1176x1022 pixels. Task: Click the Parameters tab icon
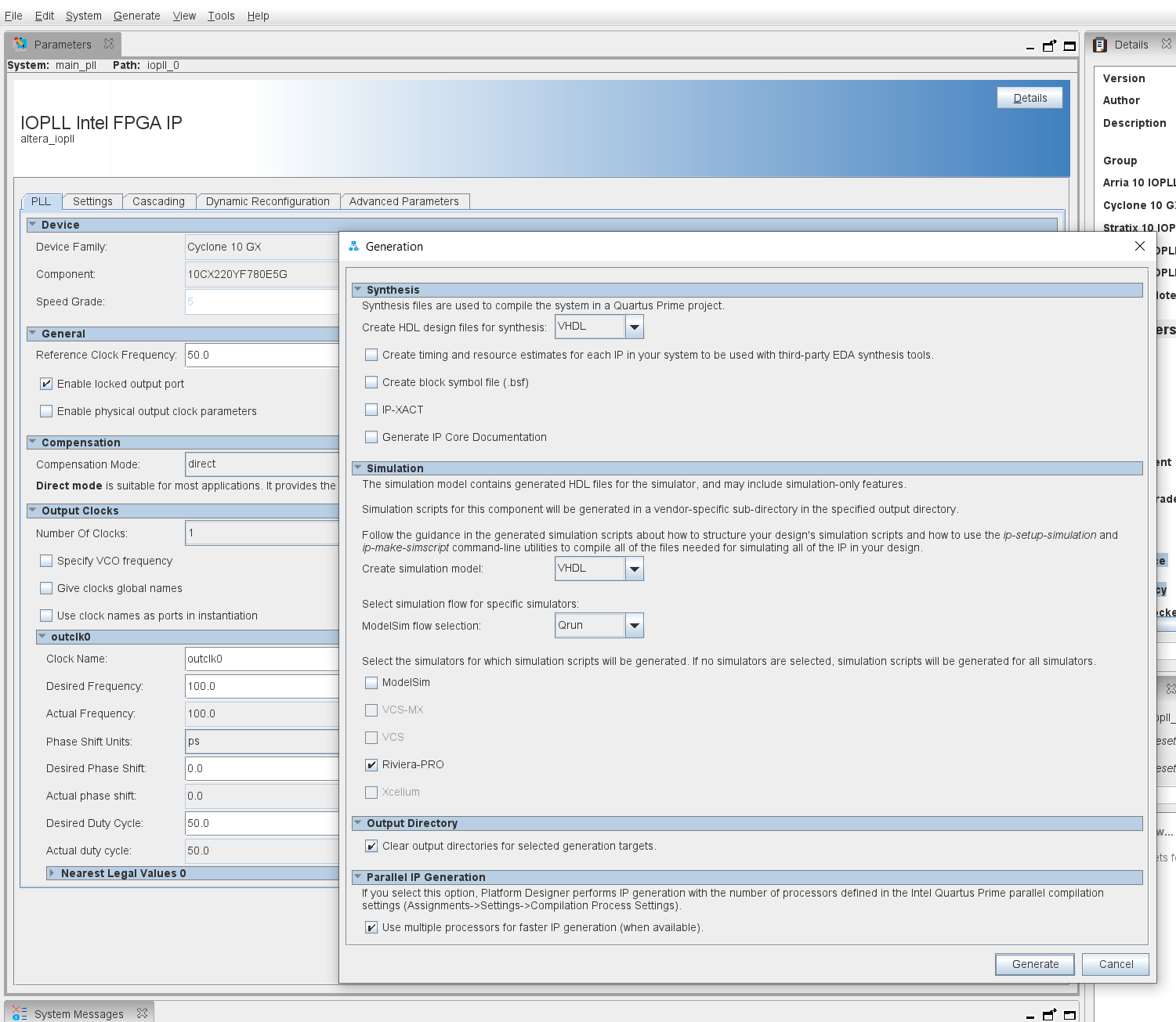[20, 44]
